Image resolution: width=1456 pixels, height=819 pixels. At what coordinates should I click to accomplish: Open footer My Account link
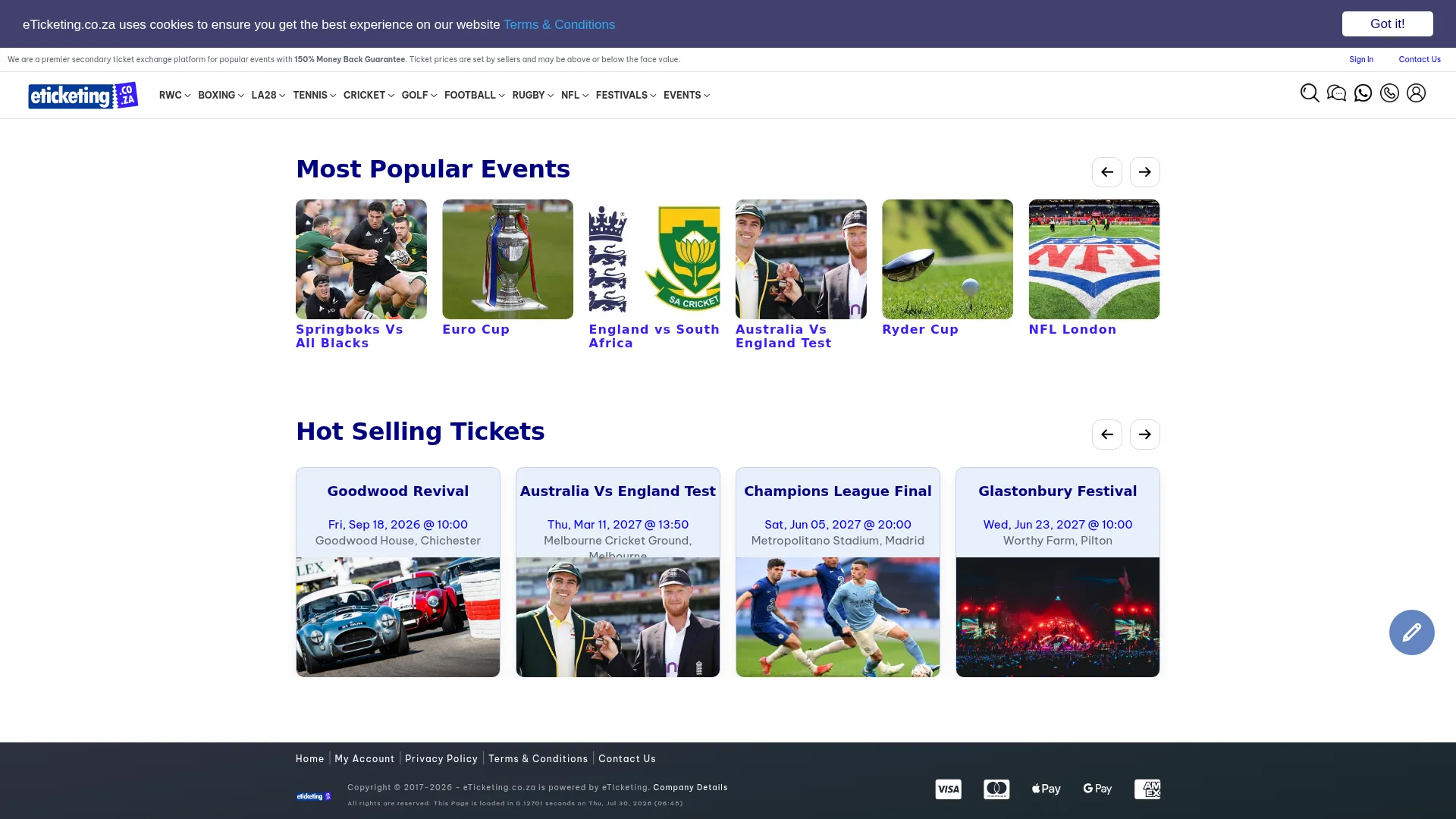click(364, 758)
